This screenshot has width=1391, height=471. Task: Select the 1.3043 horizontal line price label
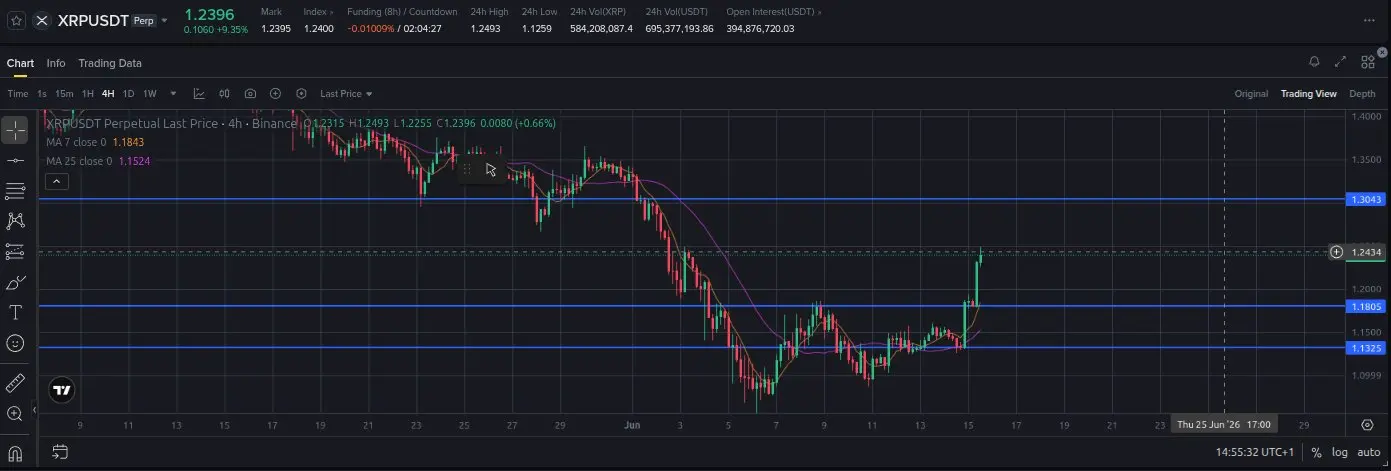point(1365,200)
